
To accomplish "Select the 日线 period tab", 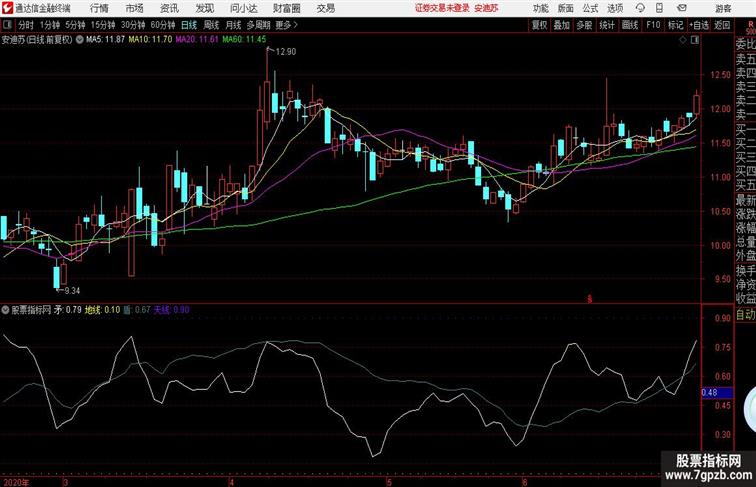I will pos(189,25).
